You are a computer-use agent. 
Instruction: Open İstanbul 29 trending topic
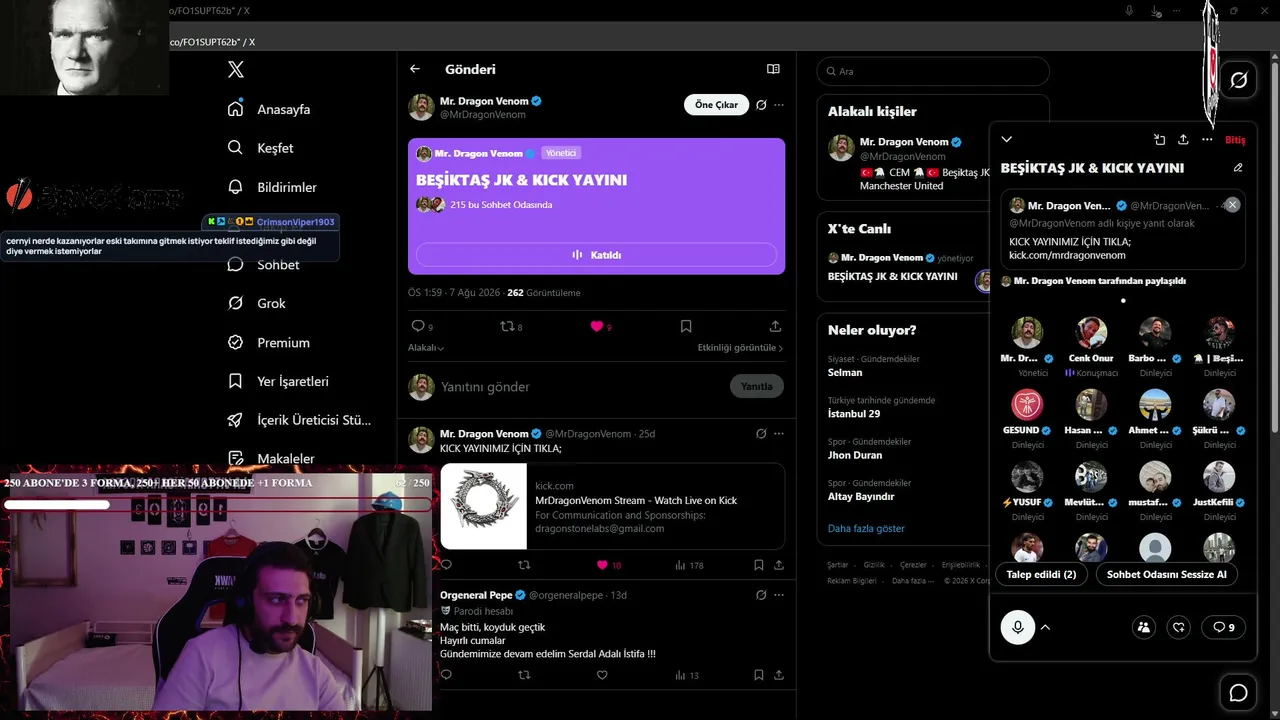pos(854,413)
